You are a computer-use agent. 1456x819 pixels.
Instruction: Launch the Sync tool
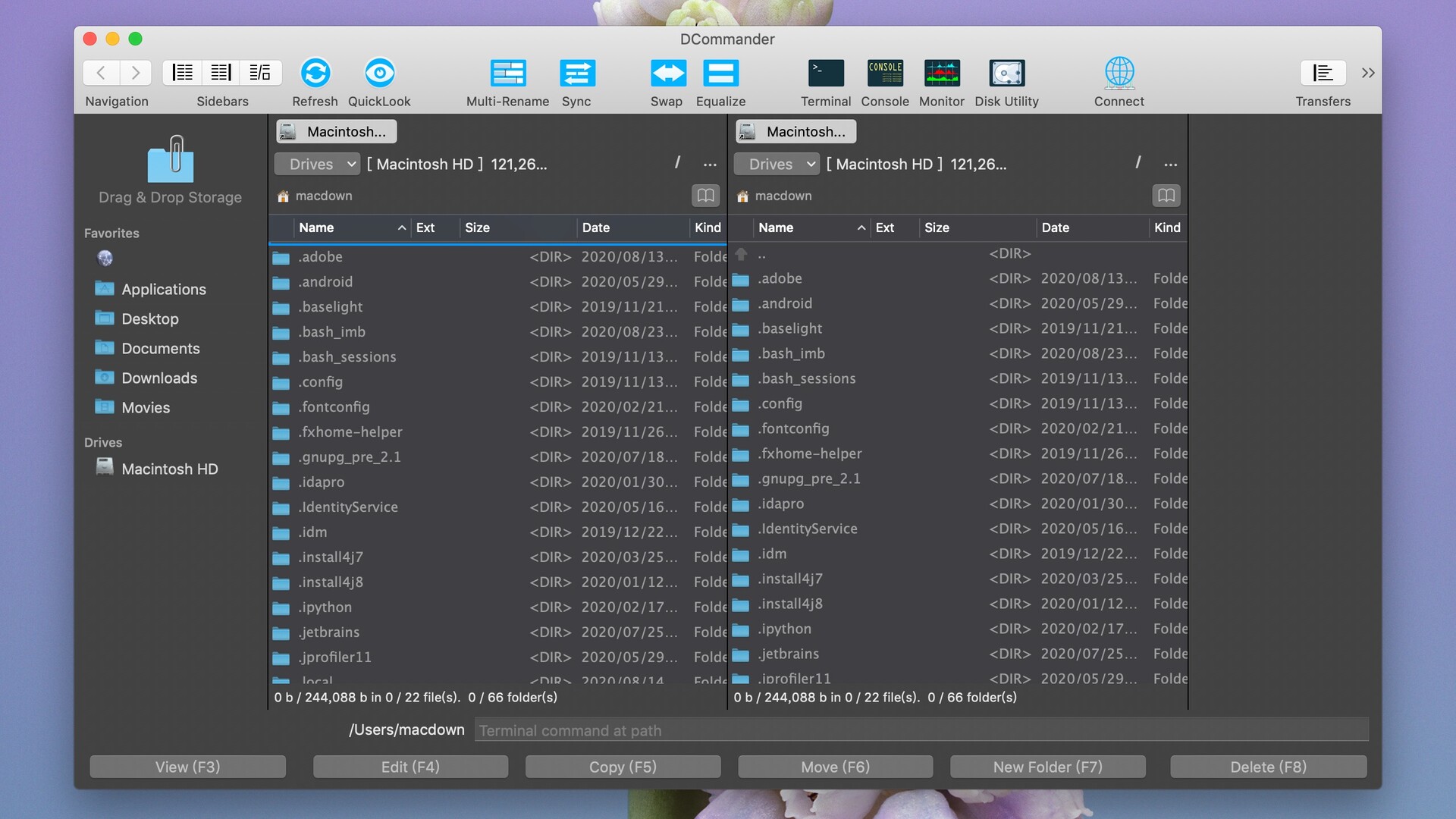click(577, 73)
